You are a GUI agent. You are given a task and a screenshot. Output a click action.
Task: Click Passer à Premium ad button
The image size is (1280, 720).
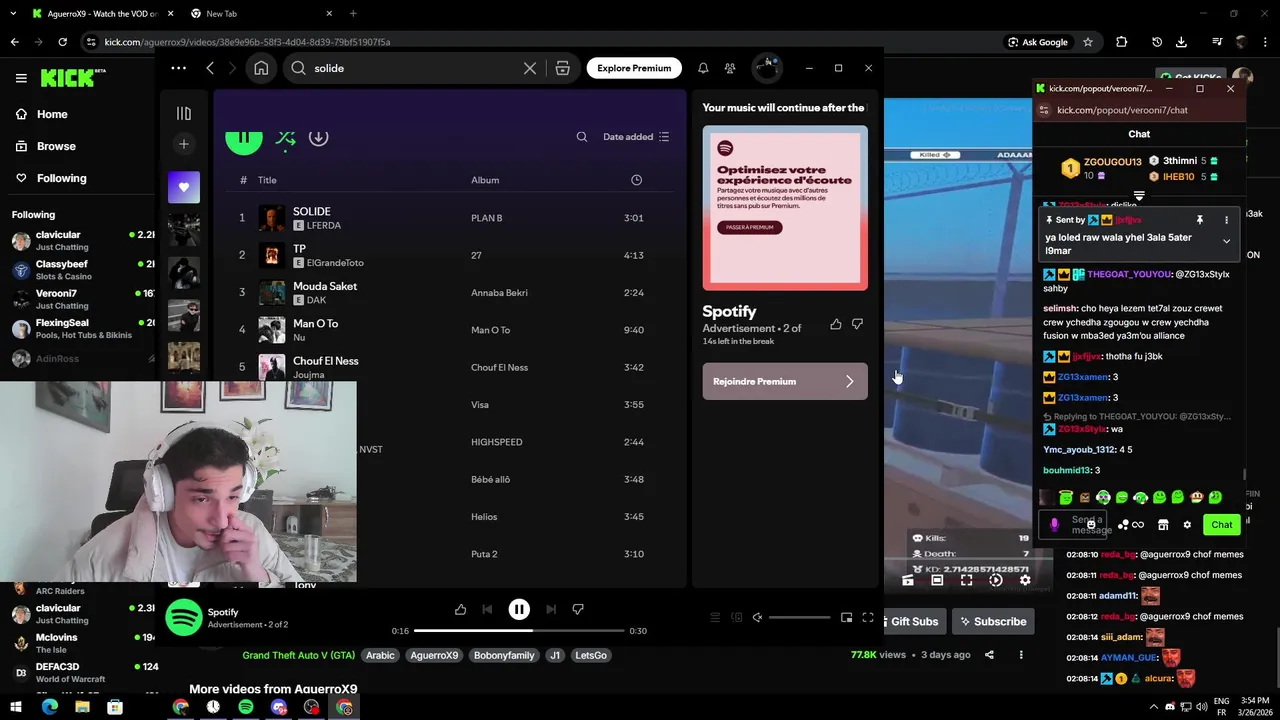pos(750,227)
